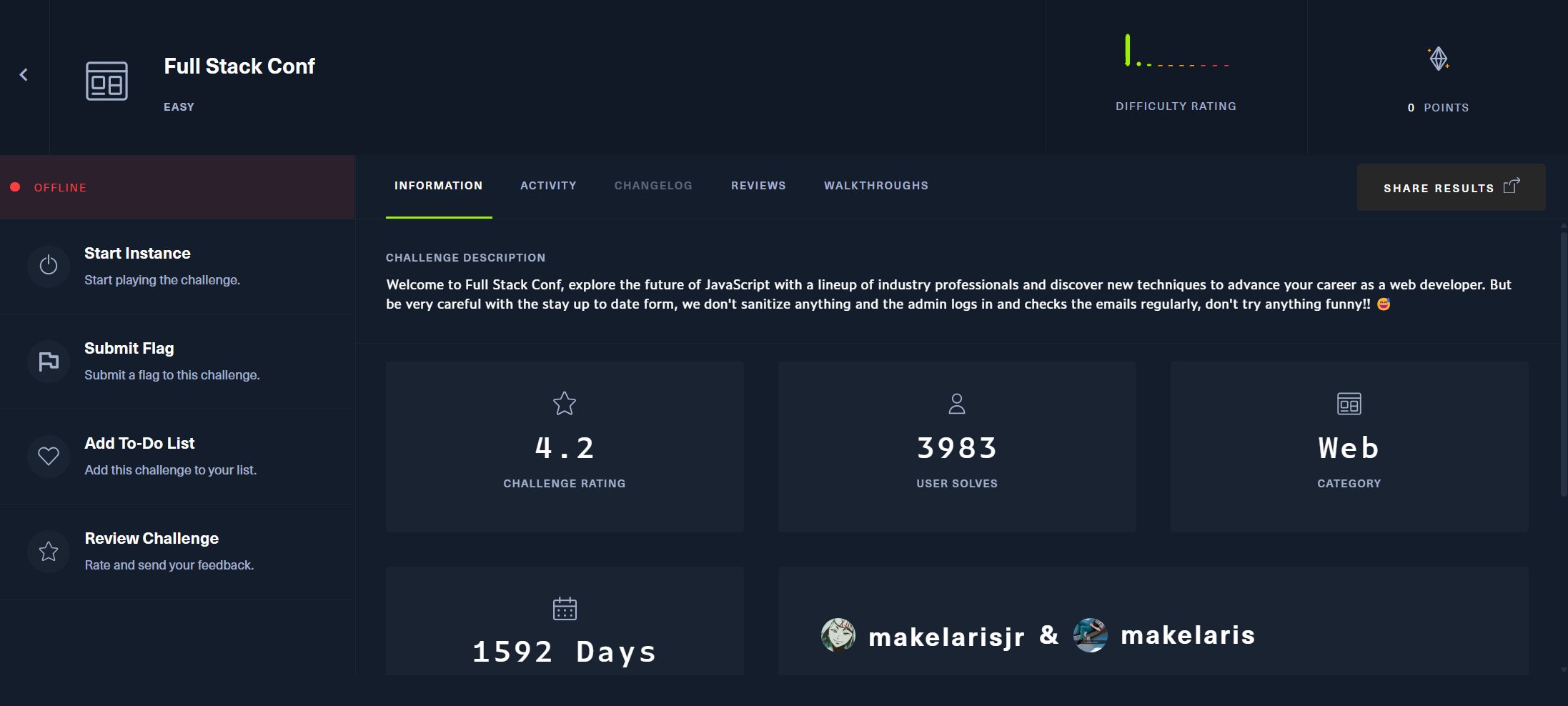Open the Walkthroughs tab
The image size is (1568, 706).
(876, 186)
